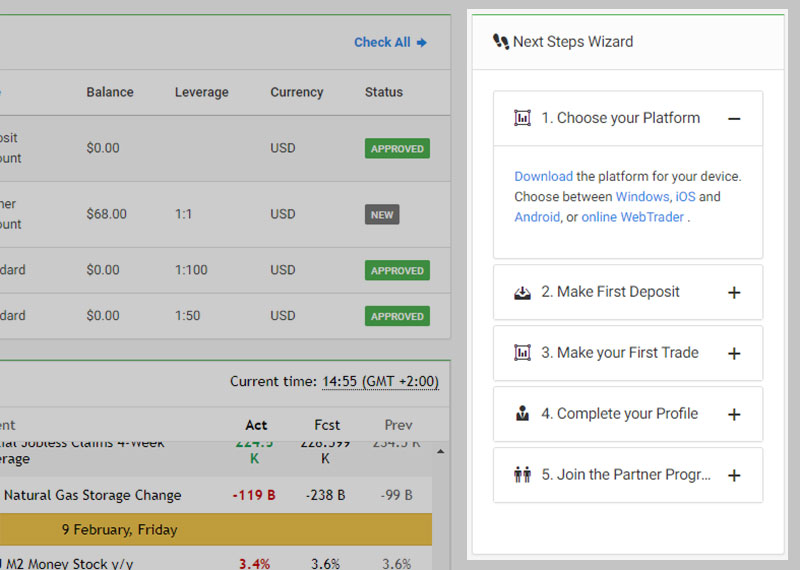This screenshot has height=570, width=800.
Task: Click the person icon for Complete your Profile
Action: coord(522,414)
